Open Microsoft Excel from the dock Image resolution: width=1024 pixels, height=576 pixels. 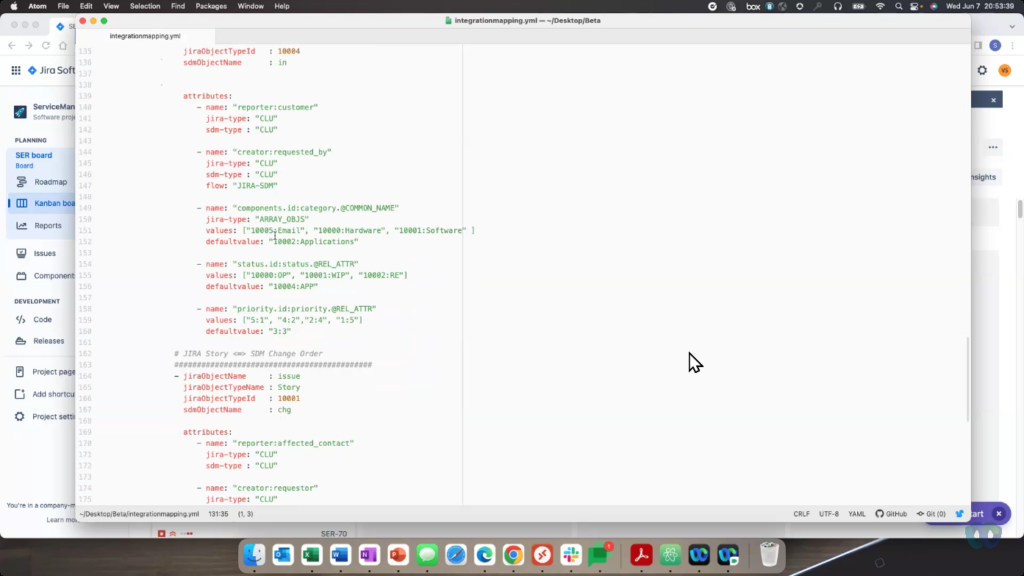(x=312, y=555)
